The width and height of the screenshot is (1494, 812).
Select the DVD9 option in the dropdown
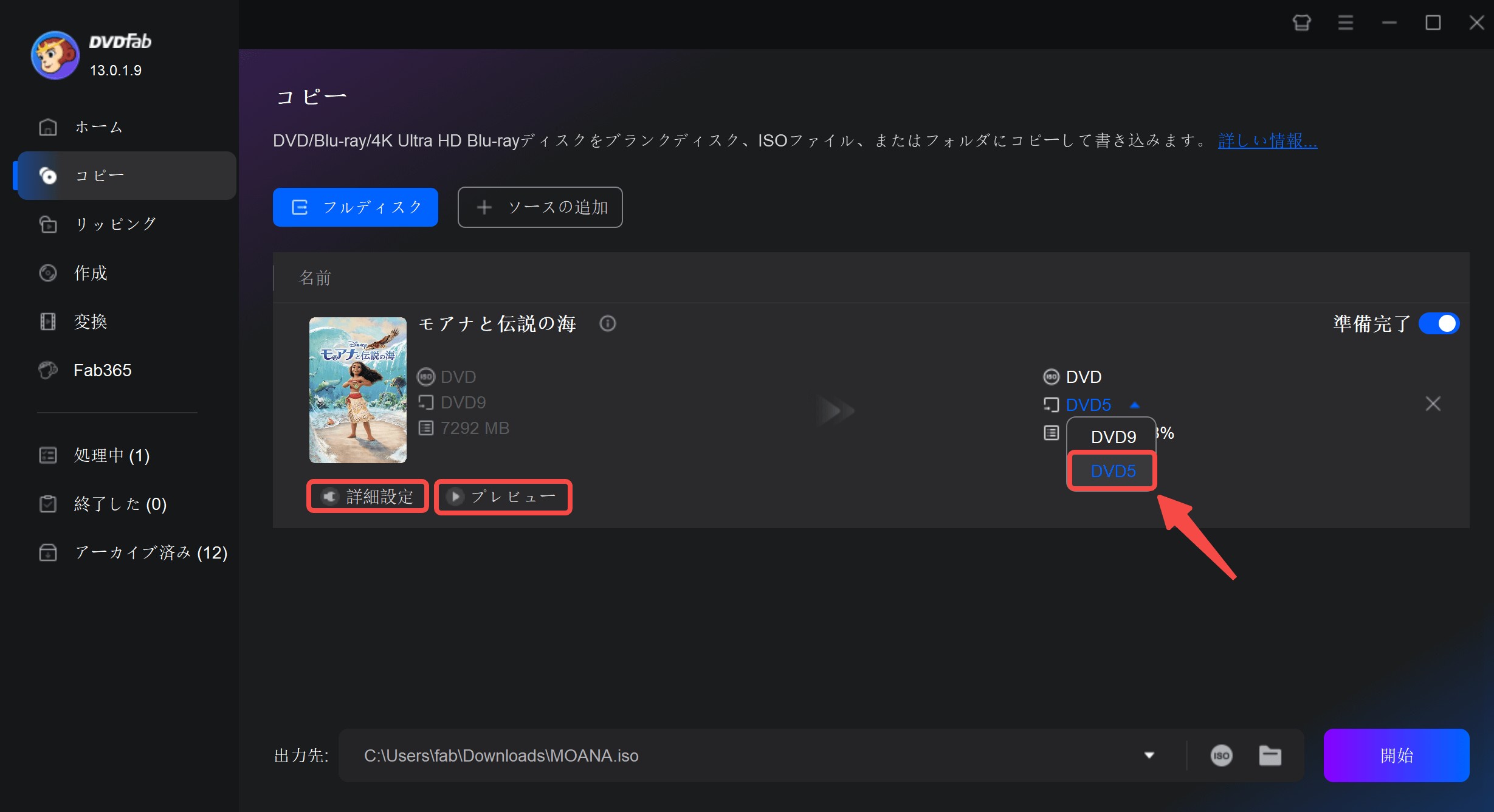tap(1113, 437)
